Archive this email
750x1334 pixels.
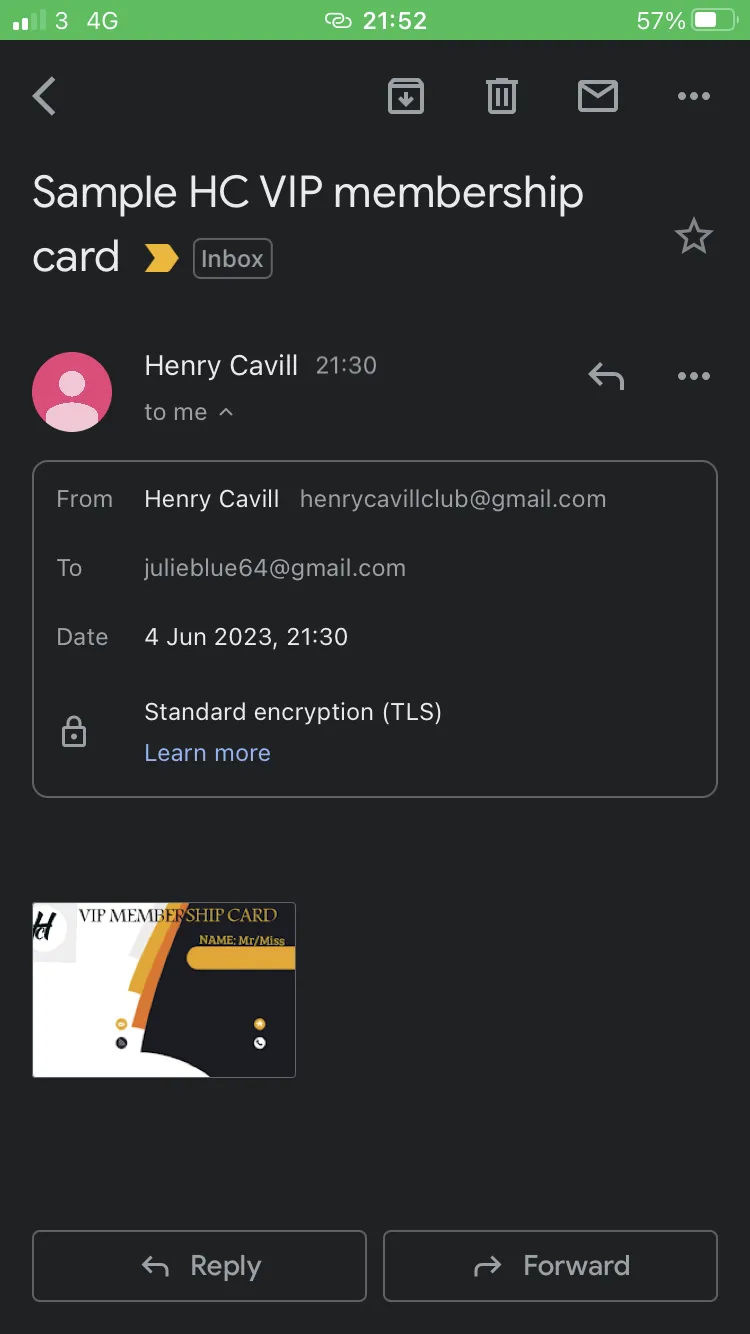[x=405, y=97]
